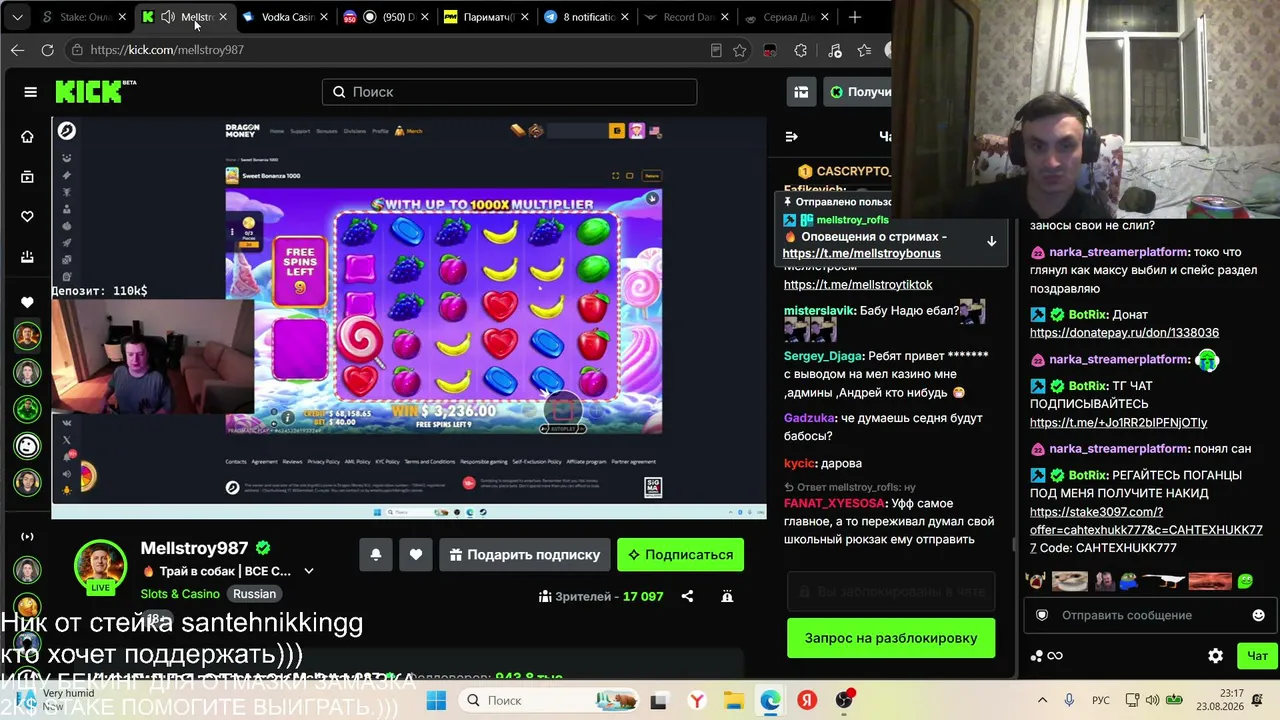Screen dimensions: 1280x720
Task: Click the green Подписаться button
Action: pyautogui.click(x=680, y=555)
